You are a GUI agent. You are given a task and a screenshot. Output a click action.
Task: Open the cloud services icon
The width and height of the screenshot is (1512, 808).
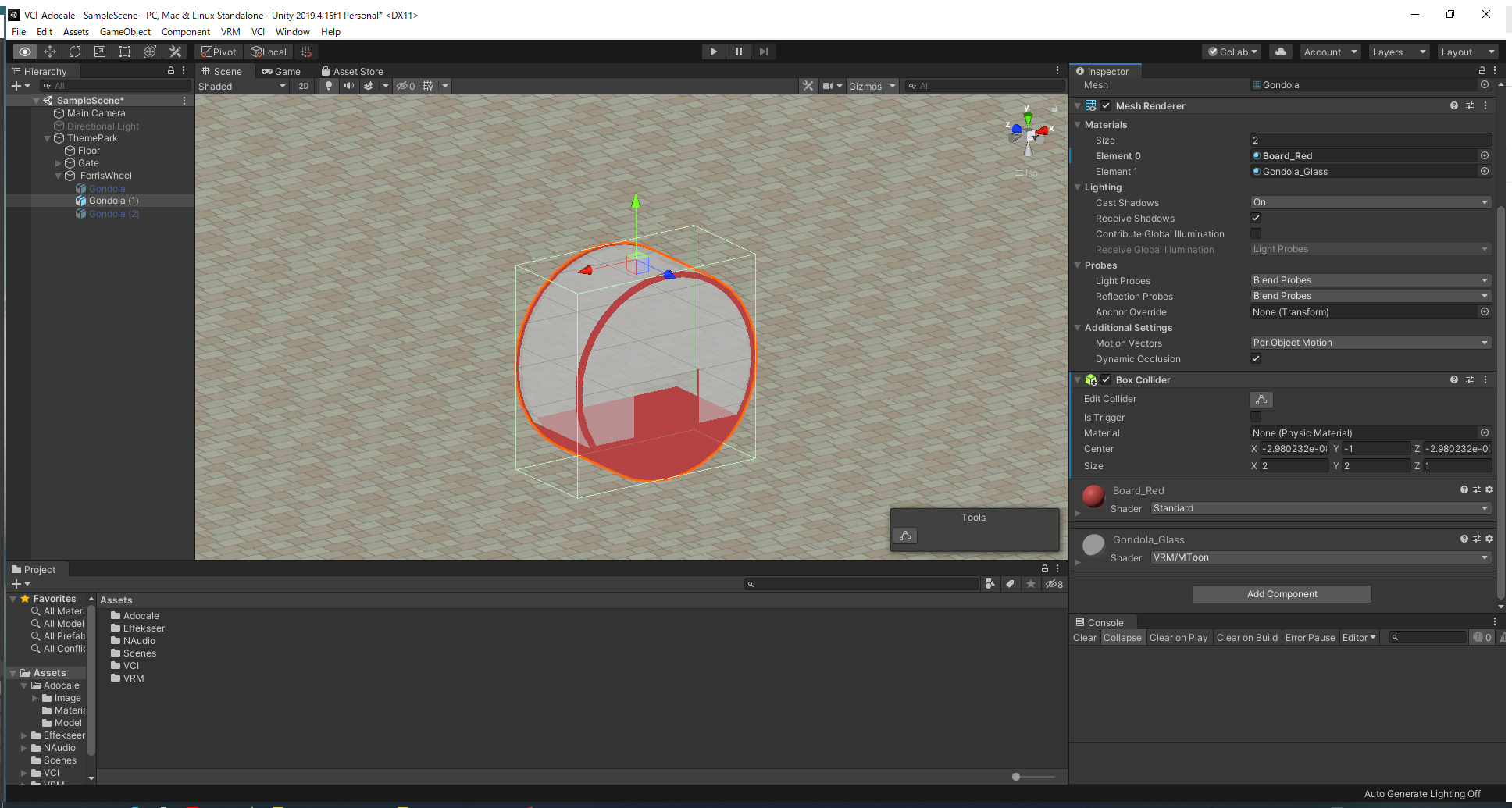[x=1281, y=52]
